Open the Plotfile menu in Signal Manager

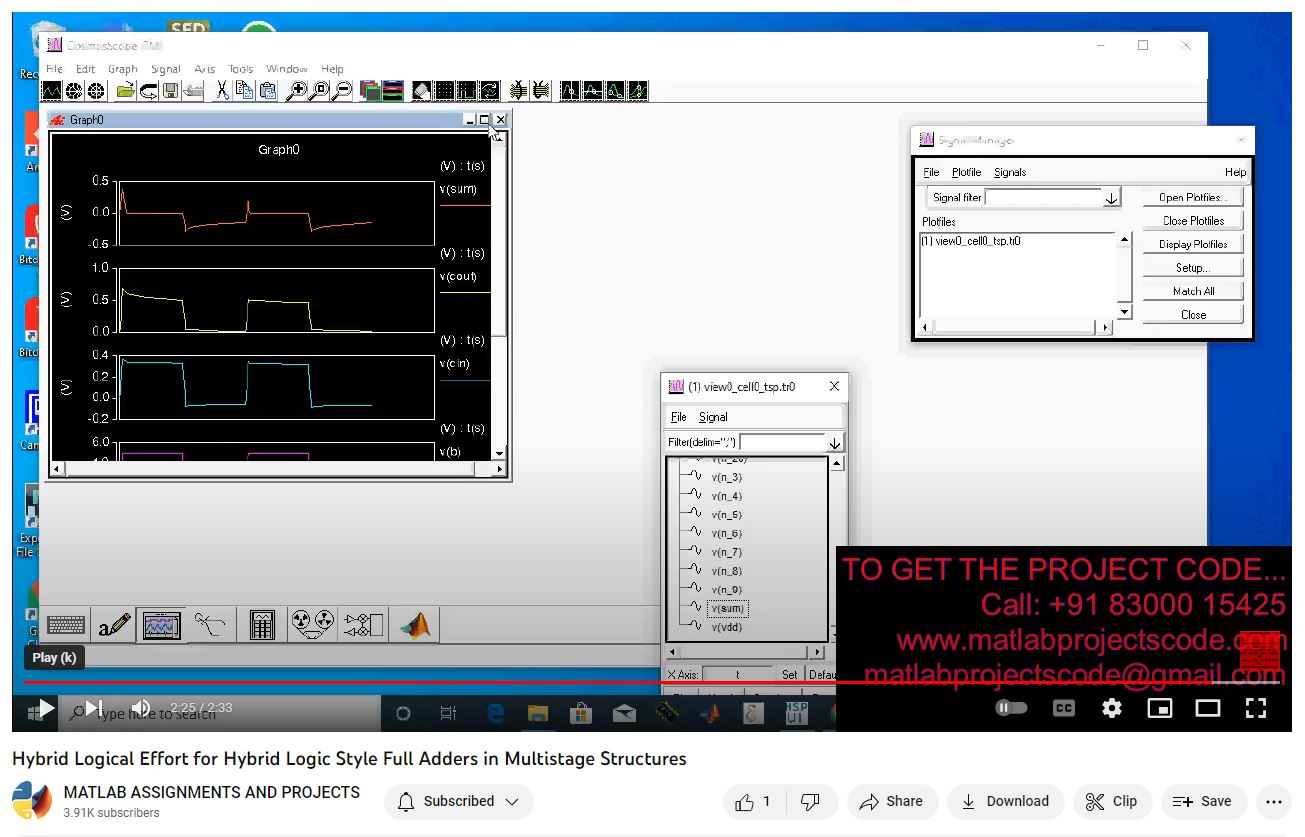coord(966,172)
